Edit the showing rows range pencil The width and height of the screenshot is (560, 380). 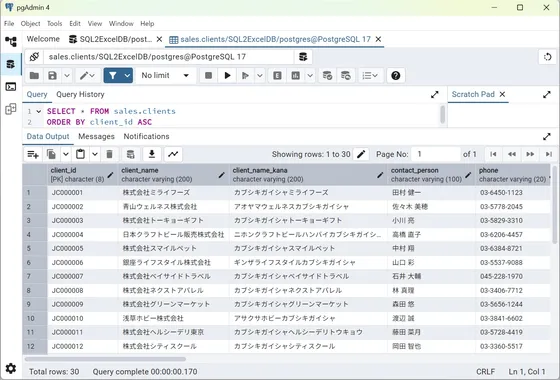(x=361, y=154)
